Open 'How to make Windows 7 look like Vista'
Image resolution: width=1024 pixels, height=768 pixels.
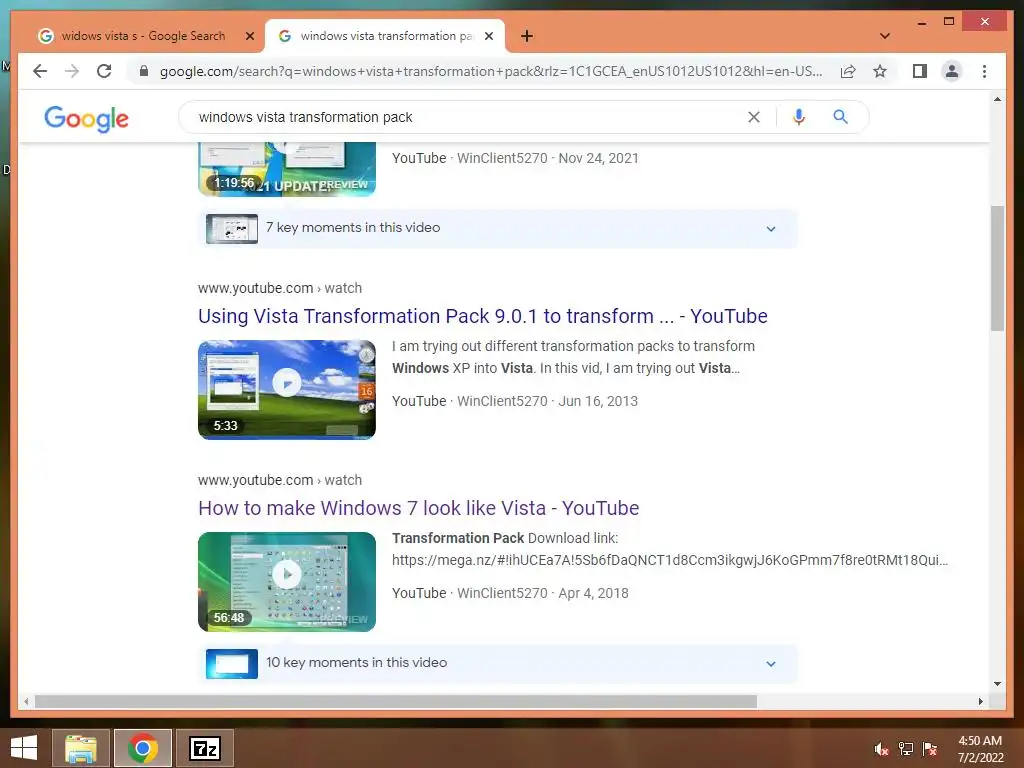pyautogui.click(x=419, y=508)
